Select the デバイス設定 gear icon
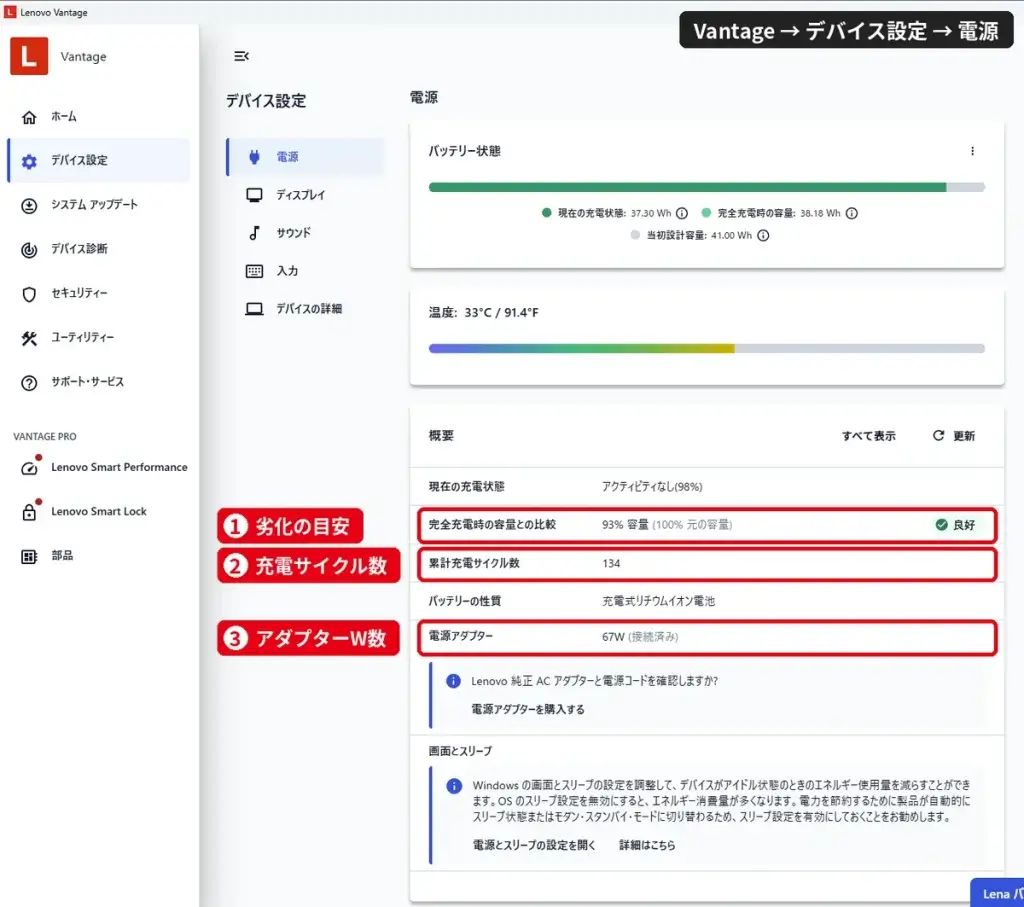The image size is (1024, 907). [29, 161]
